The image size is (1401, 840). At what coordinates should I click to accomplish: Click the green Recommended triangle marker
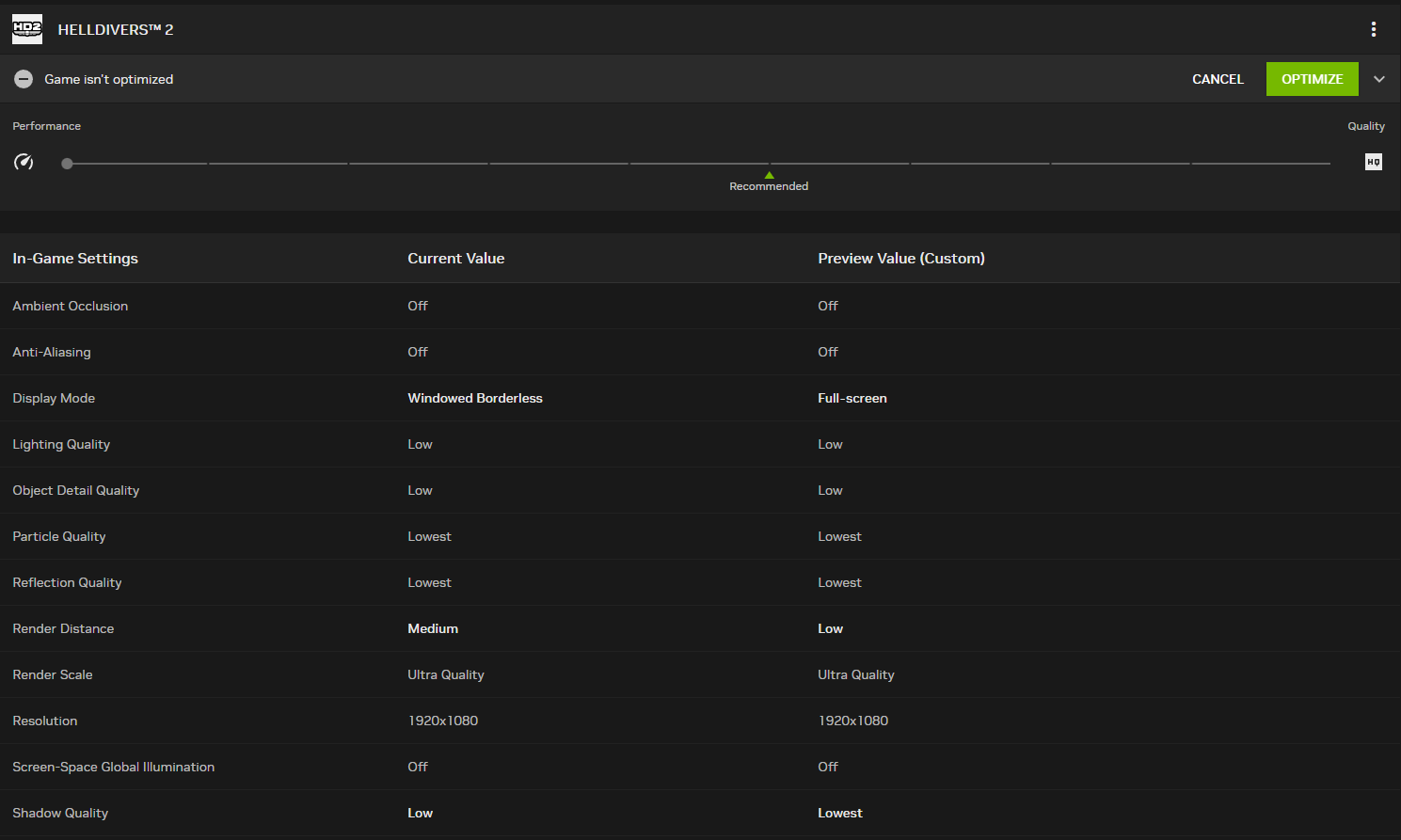769,176
